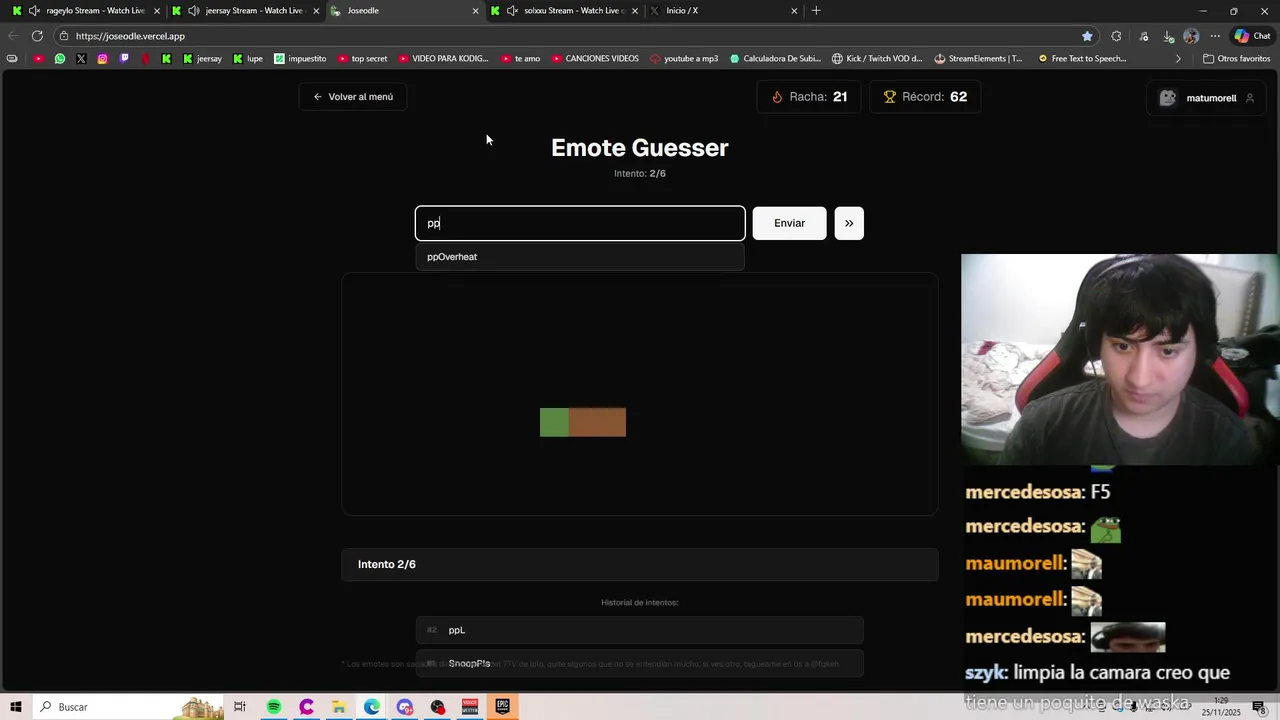Click the flame Racha icon

pos(777,97)
